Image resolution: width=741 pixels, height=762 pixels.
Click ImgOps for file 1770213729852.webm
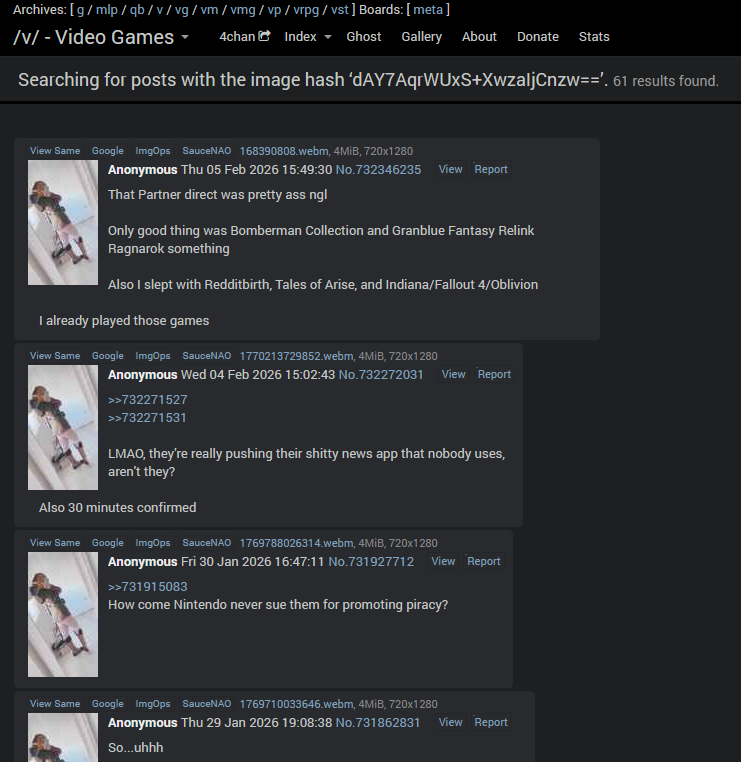(153, 356)
